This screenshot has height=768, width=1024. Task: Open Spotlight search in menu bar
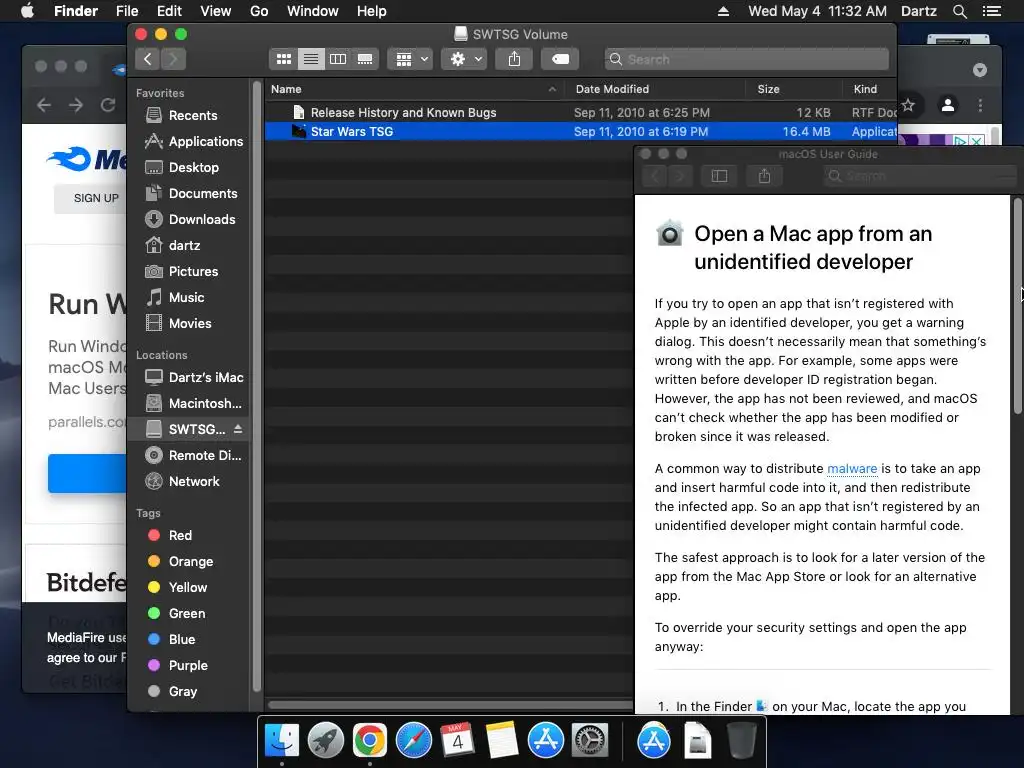pyautogui.click(x=959, y=11)
